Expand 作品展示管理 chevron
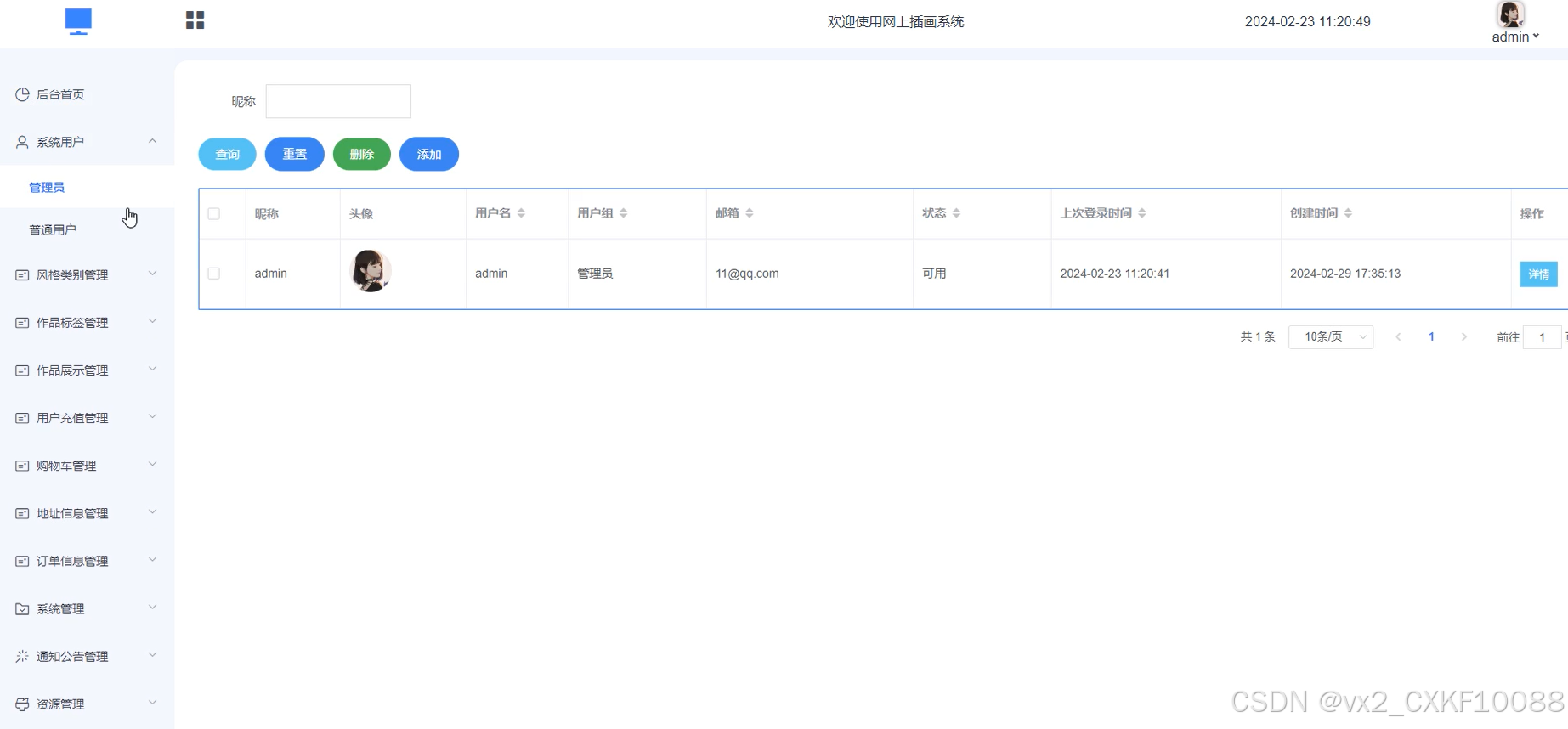The width and height of the screenshot is (1568, 729). (152, 369)
